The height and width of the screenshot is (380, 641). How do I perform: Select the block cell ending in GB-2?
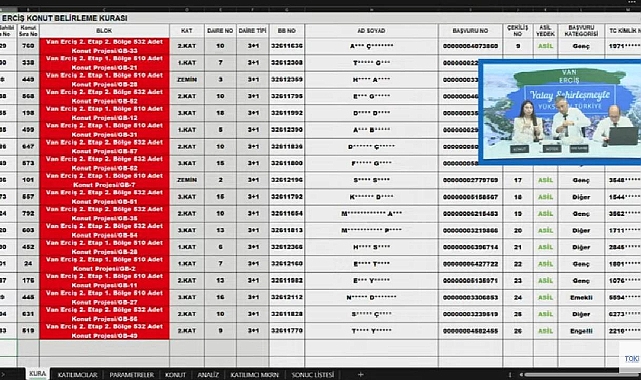point(104,264)
